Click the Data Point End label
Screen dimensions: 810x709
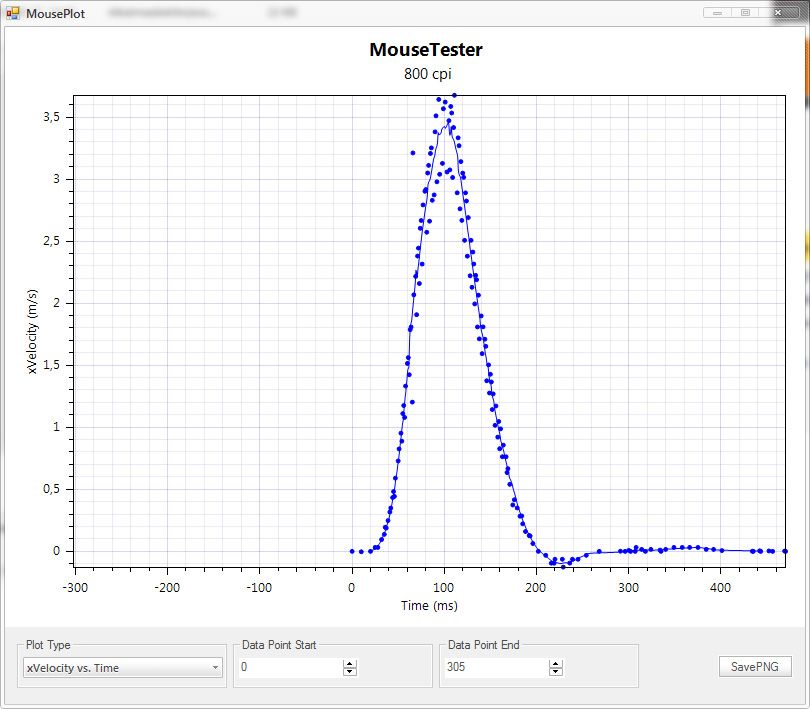click(x=484, y=645)
